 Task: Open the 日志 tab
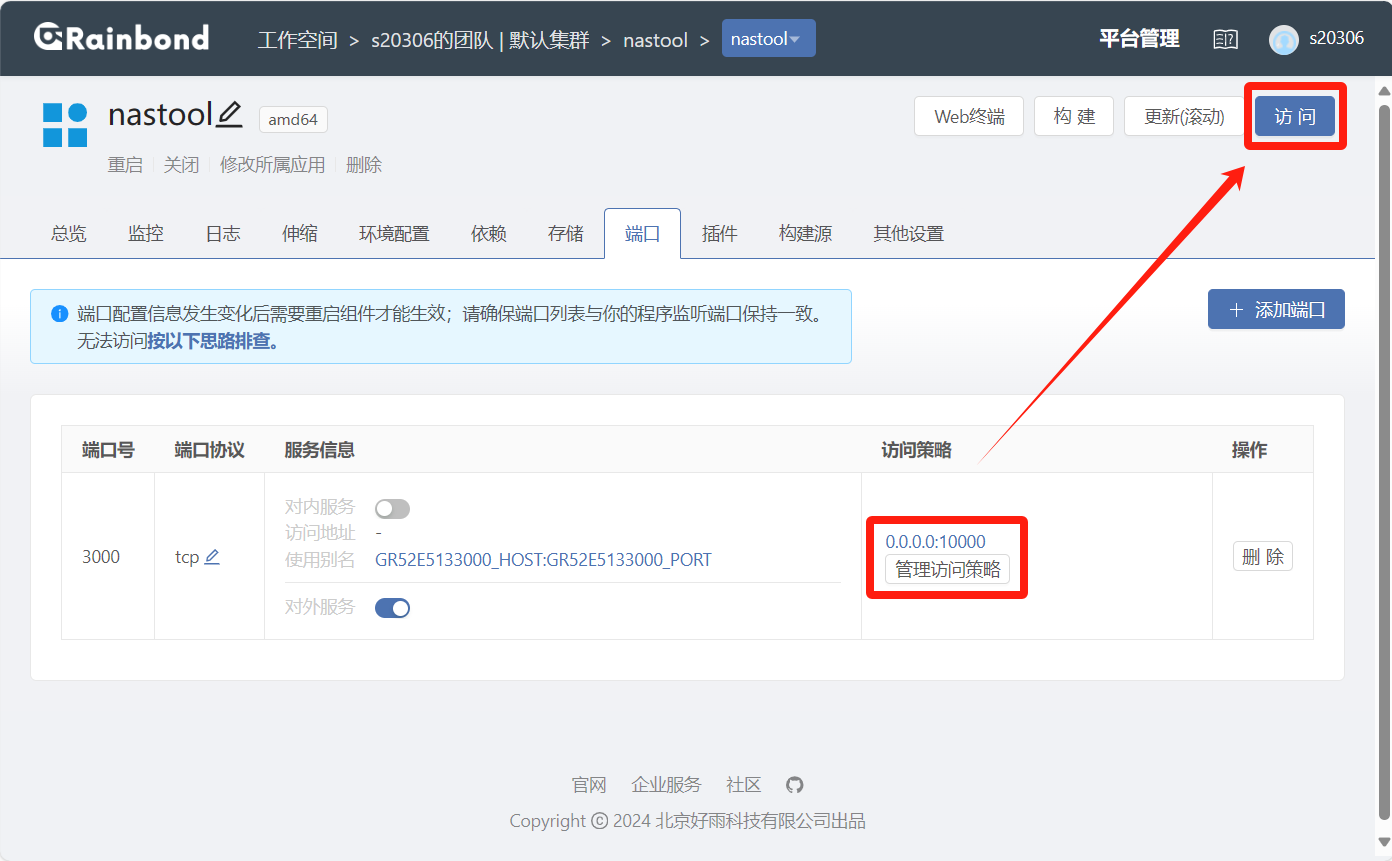(x=223, y=234)
